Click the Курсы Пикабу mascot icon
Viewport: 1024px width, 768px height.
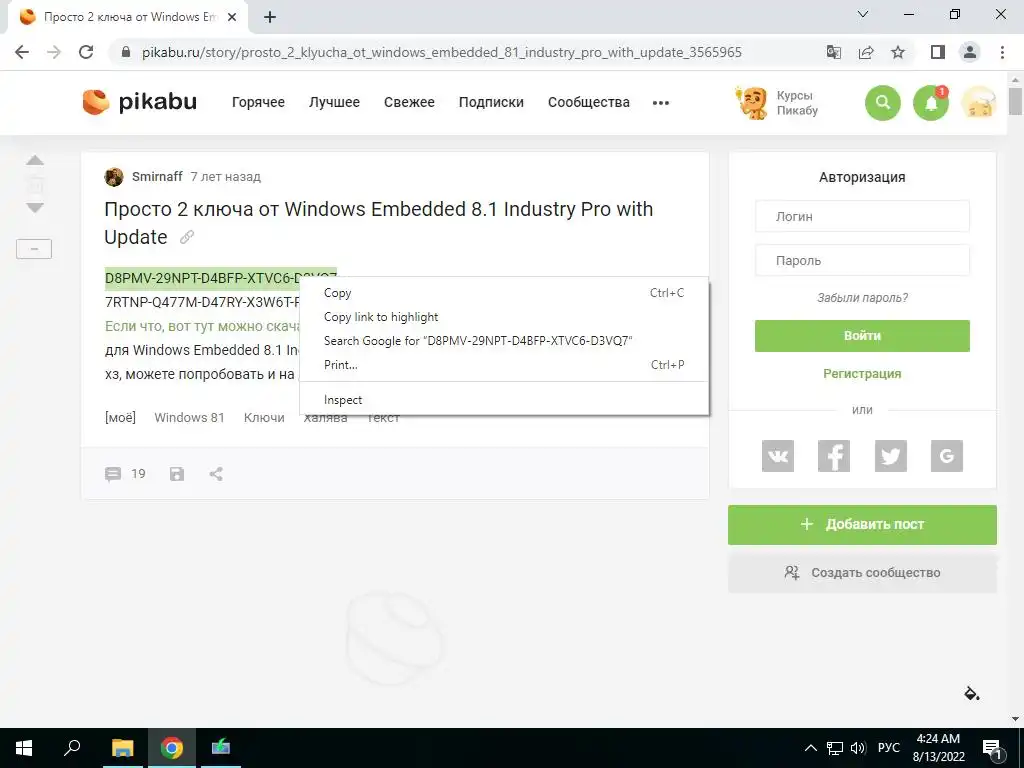click(752, 103)
